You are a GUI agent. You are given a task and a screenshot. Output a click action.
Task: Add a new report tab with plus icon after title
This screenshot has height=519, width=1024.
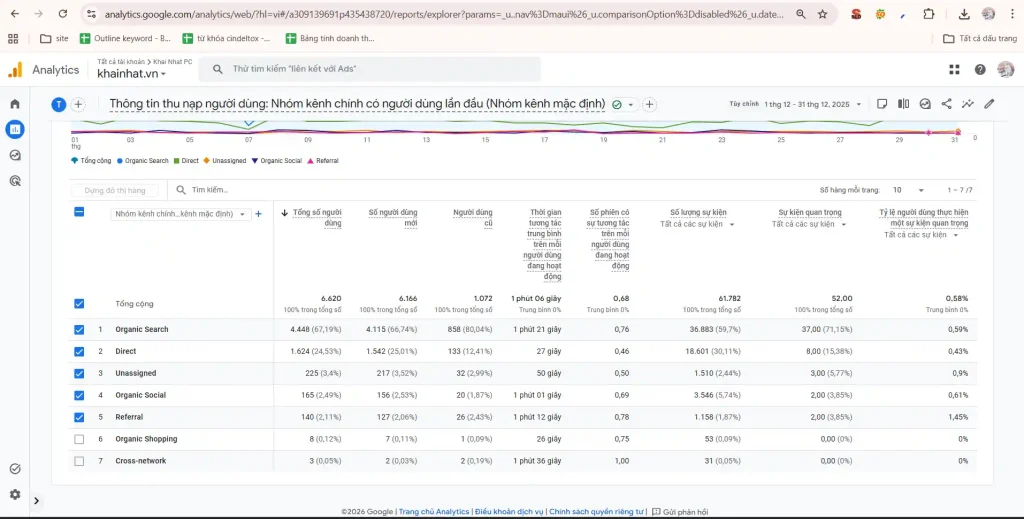point(649,104)
